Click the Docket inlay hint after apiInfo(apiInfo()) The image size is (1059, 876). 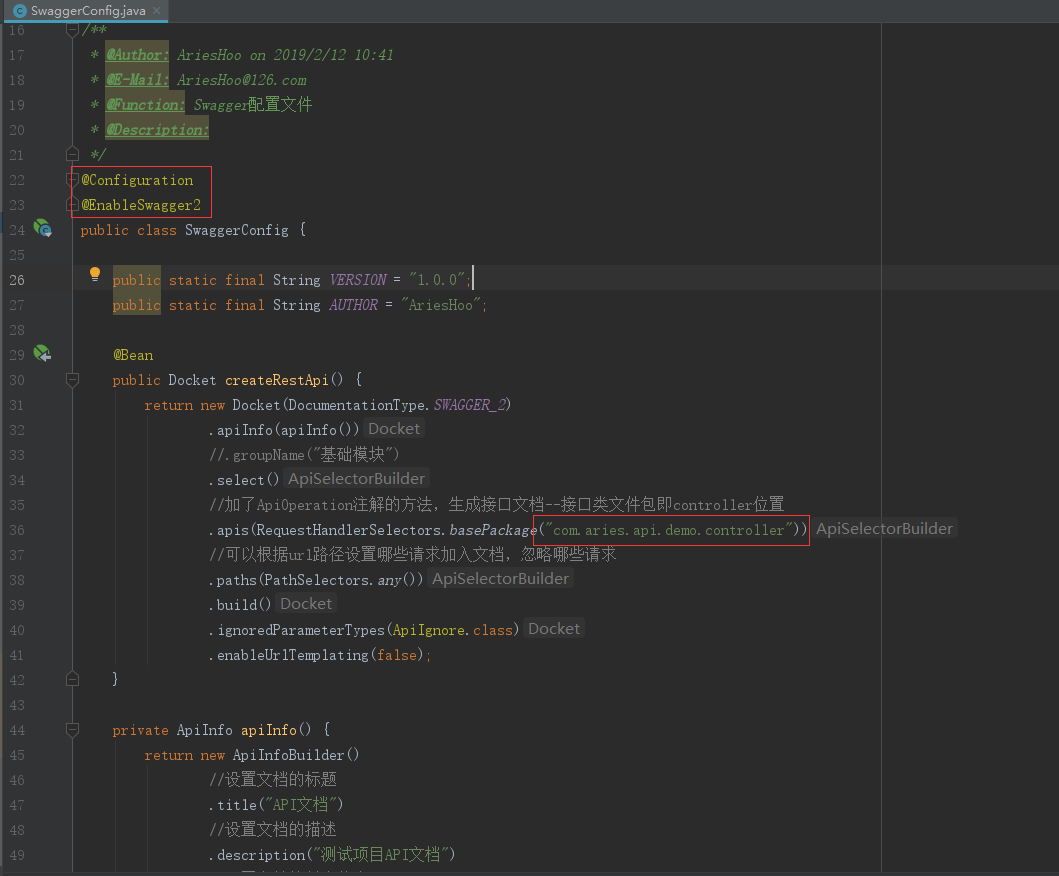point(394,429)
